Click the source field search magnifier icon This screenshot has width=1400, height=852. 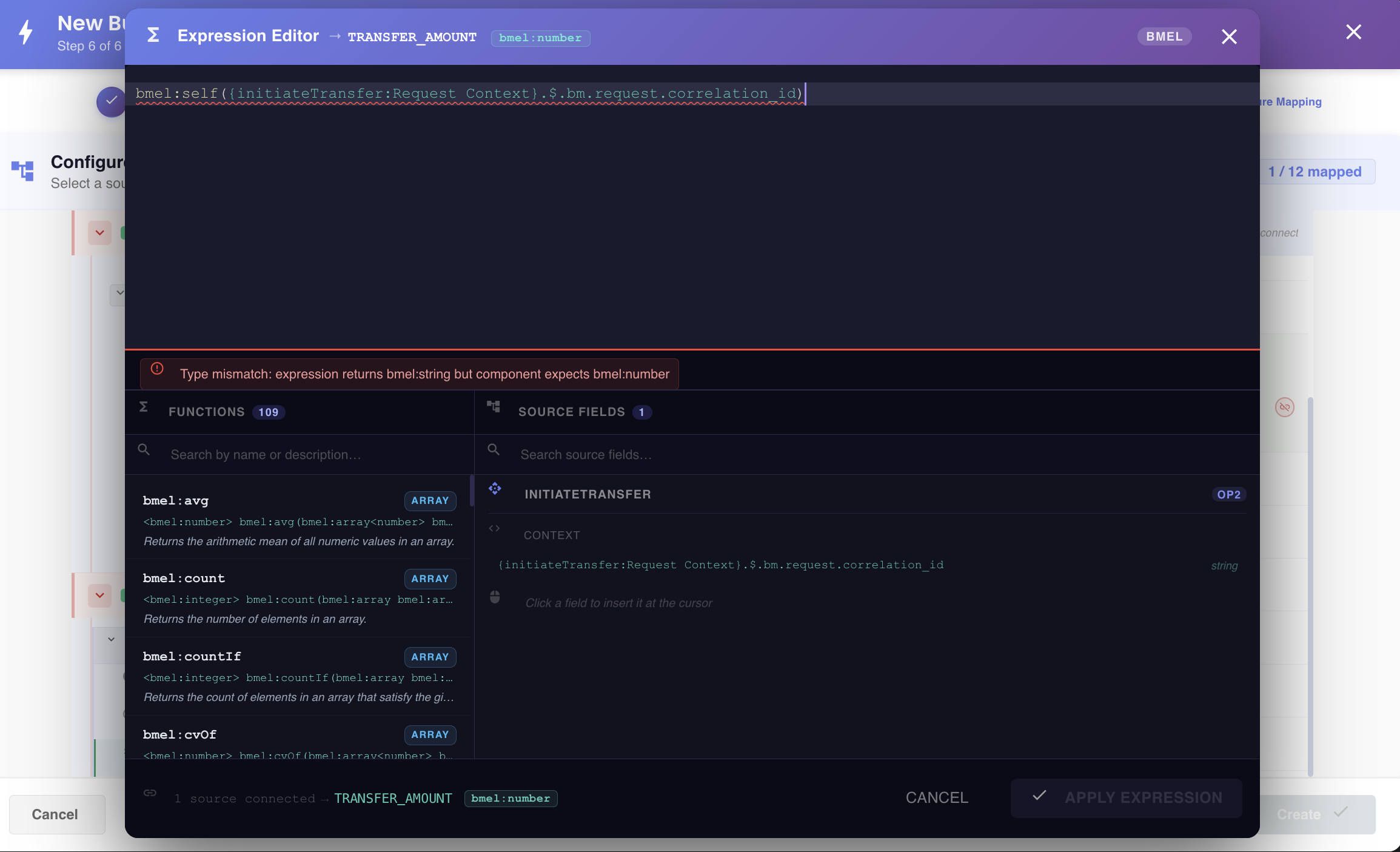(x=494, y=449)
